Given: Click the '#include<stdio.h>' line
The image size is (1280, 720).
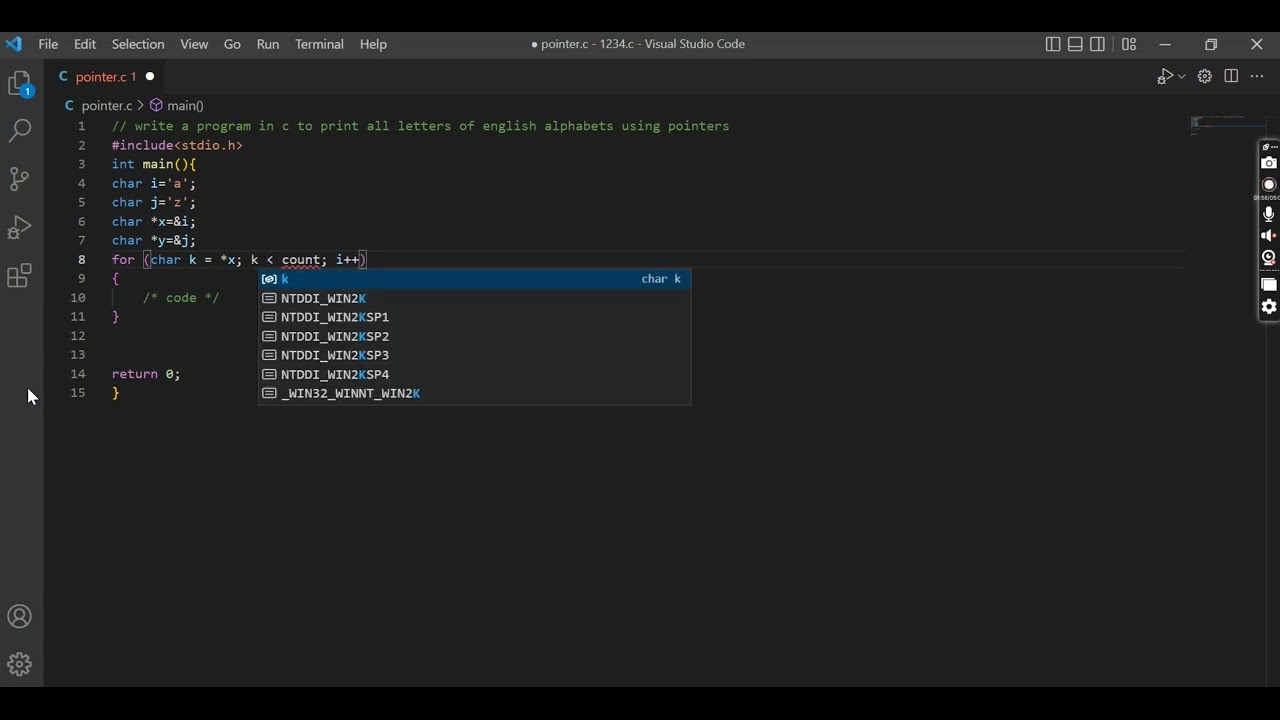Looking at the screenshot, I should pos(177,145).
